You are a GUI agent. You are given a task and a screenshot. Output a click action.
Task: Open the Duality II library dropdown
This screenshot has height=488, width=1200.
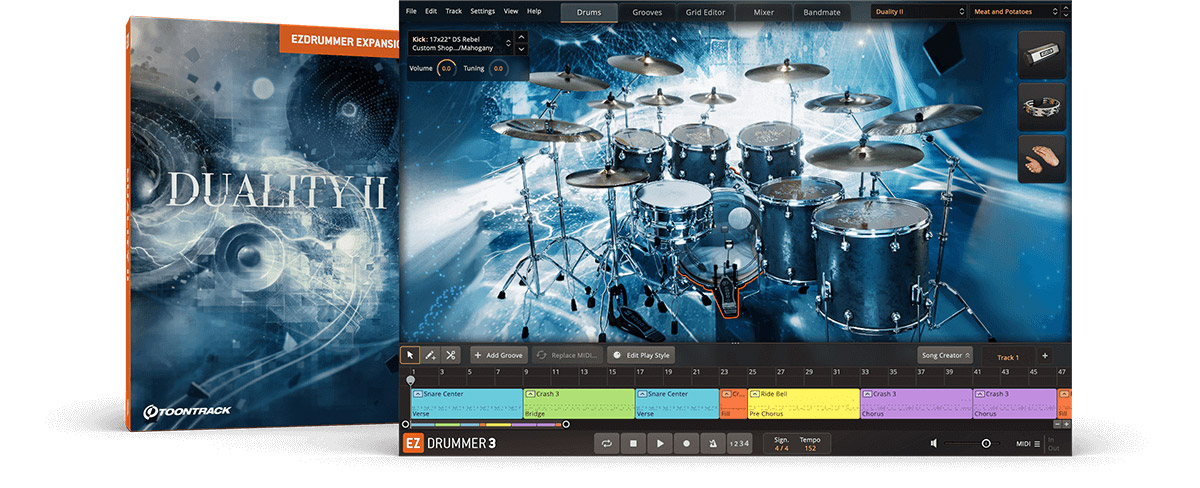point(917,12)
